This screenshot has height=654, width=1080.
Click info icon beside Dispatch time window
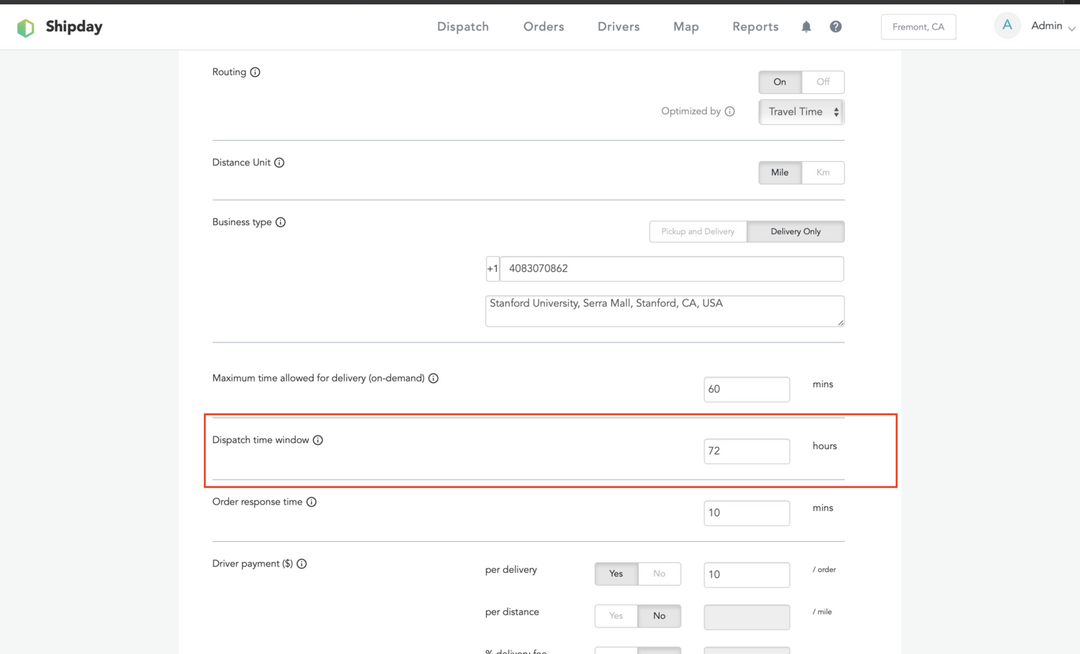(318, 440)
